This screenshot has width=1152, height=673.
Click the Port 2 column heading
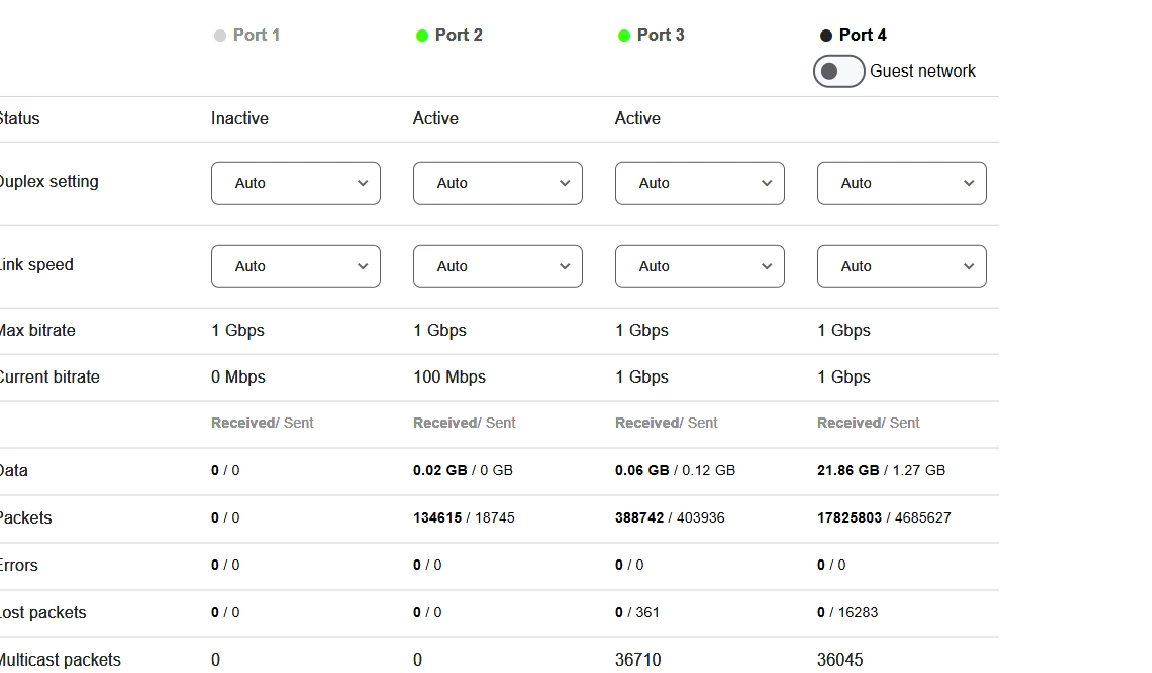[x=459, y=35]
